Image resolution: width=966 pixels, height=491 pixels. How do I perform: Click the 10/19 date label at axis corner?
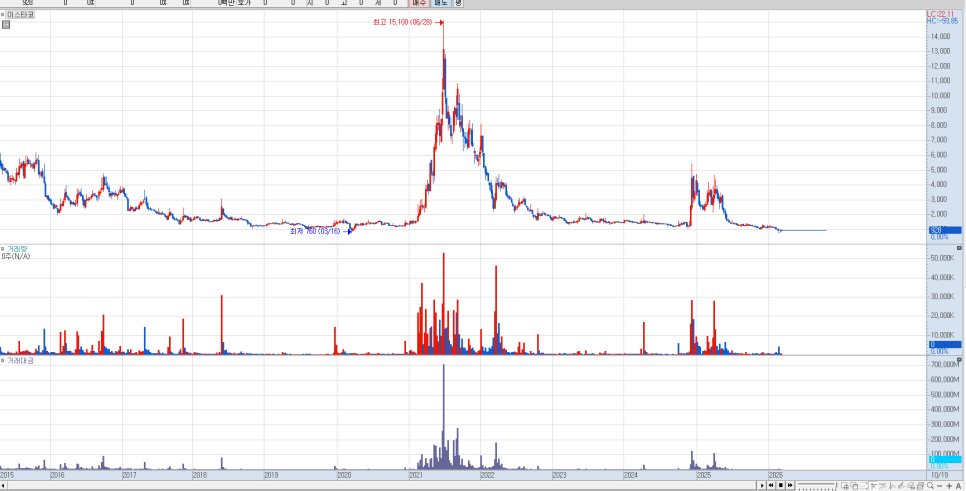[x=940, y=476]
